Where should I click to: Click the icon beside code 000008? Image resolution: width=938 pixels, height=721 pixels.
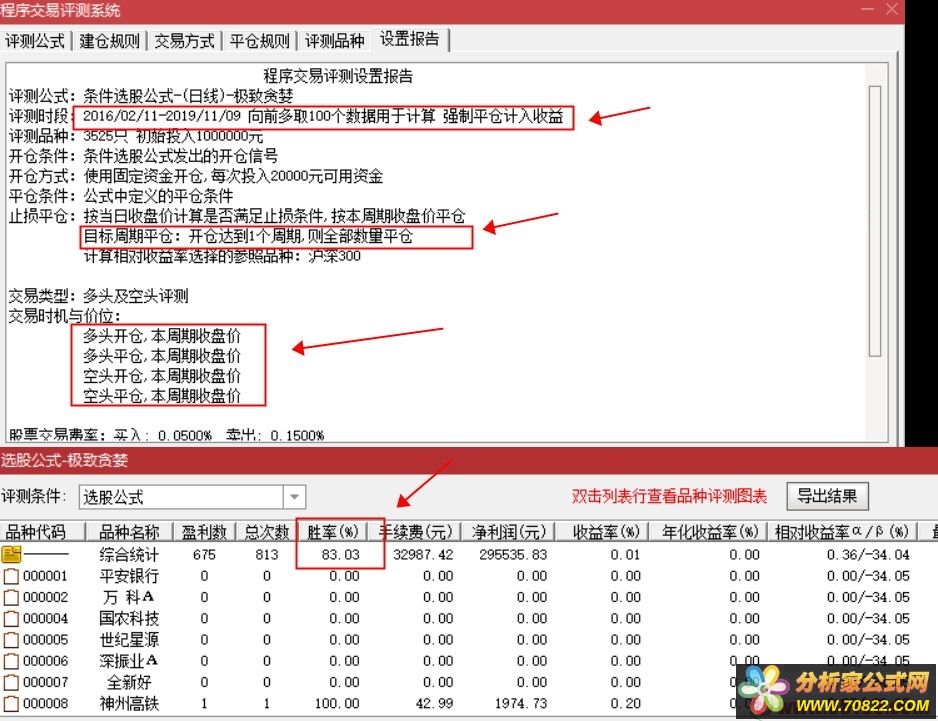(11, 704)
